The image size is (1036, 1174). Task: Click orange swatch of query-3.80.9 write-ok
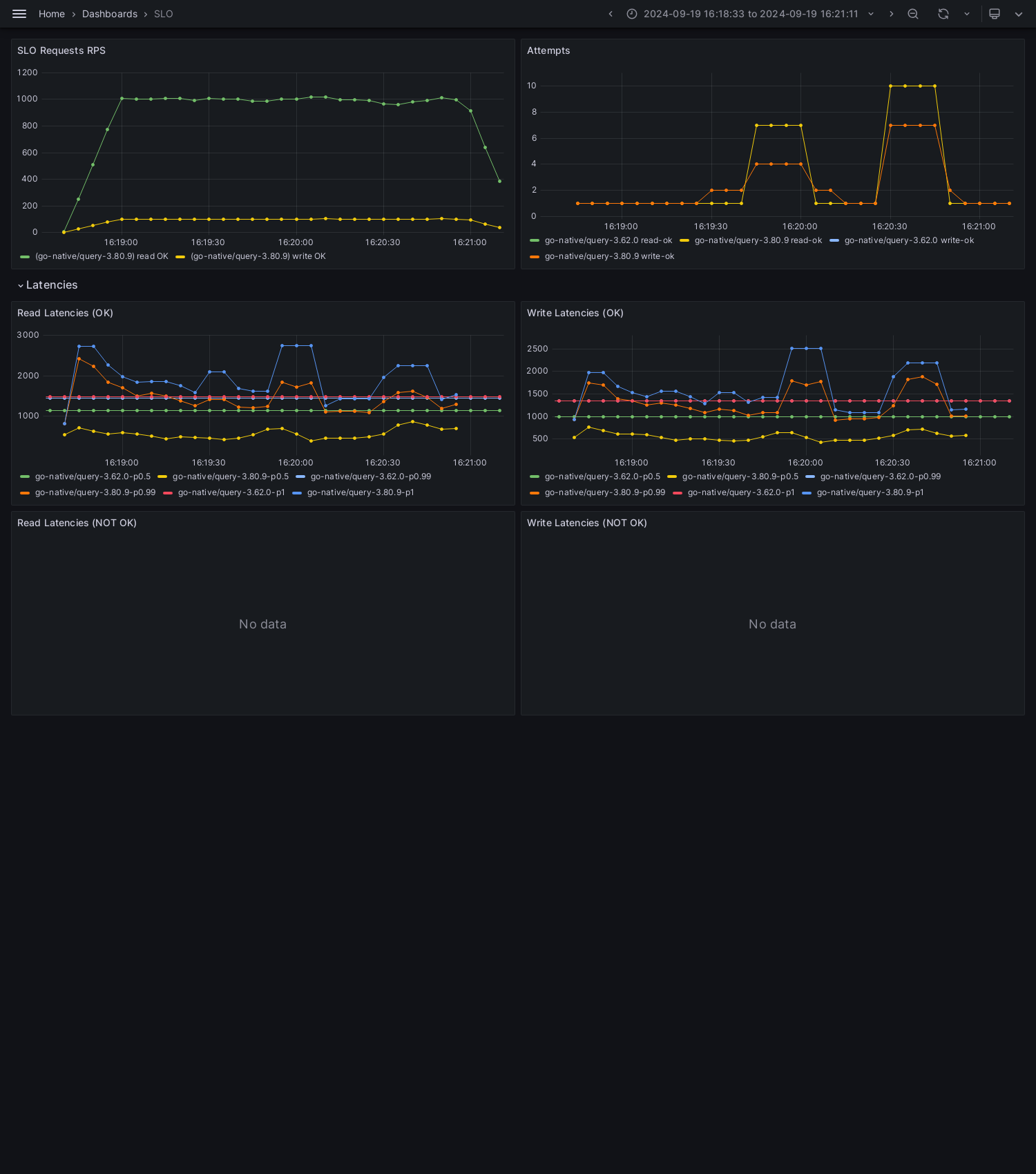[x=535, y=257]
